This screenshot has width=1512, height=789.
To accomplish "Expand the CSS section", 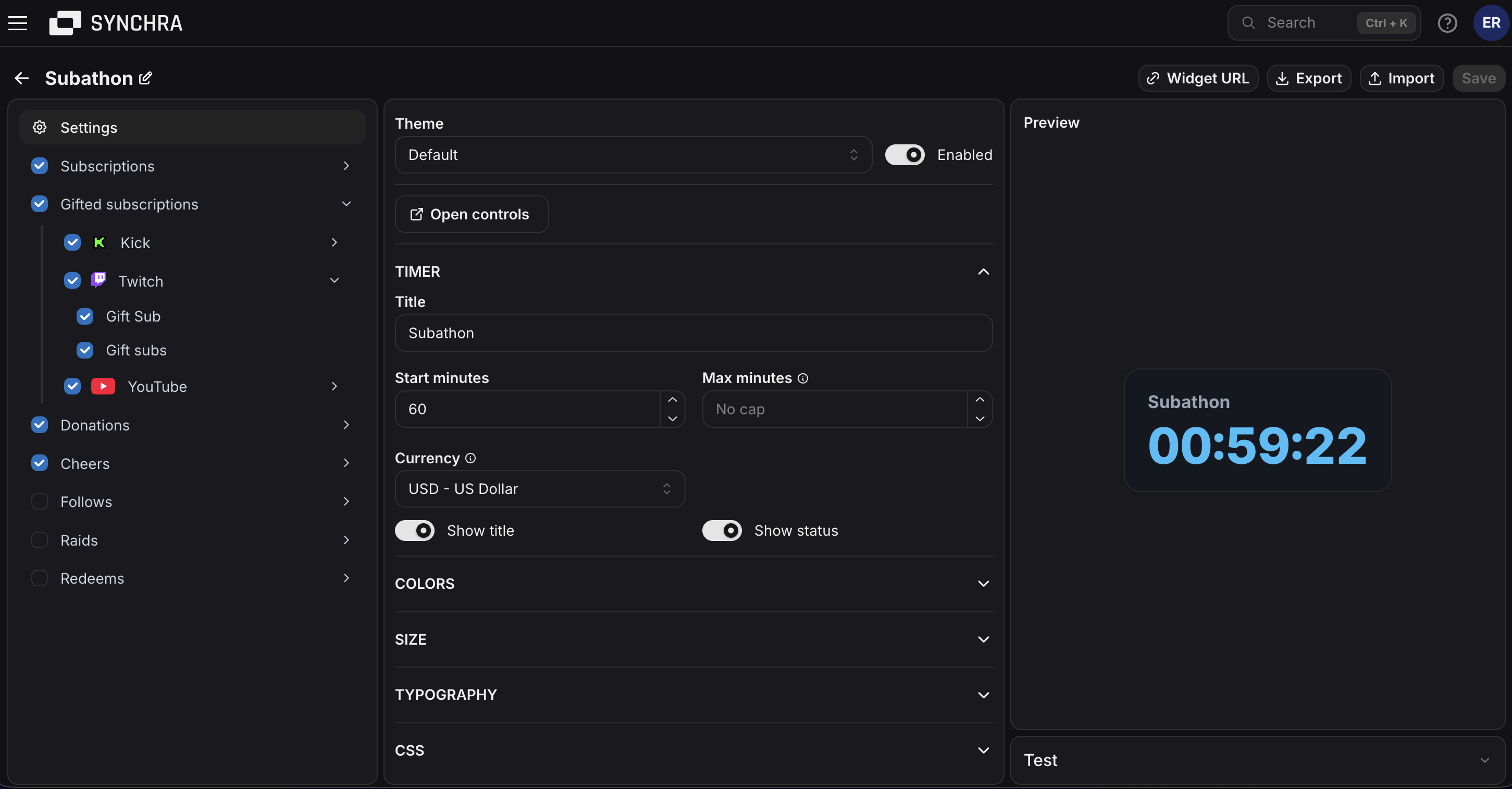I will 983,750.
